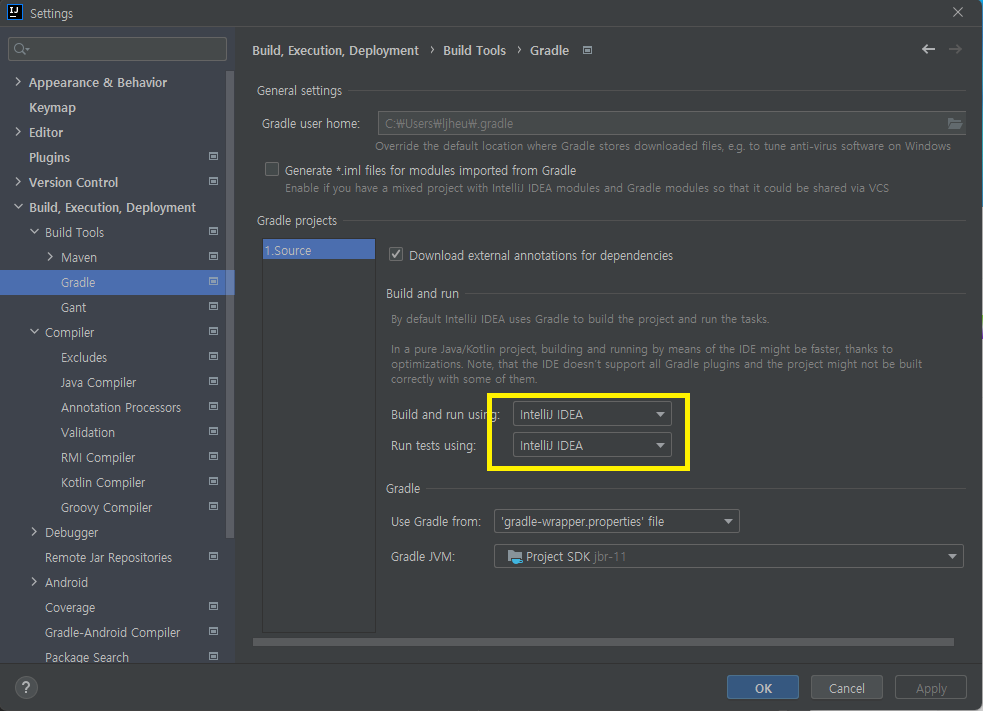Click the project-settings icon beside Maven
The height and width of the screenshot is (716, 984).
point(213,257)
